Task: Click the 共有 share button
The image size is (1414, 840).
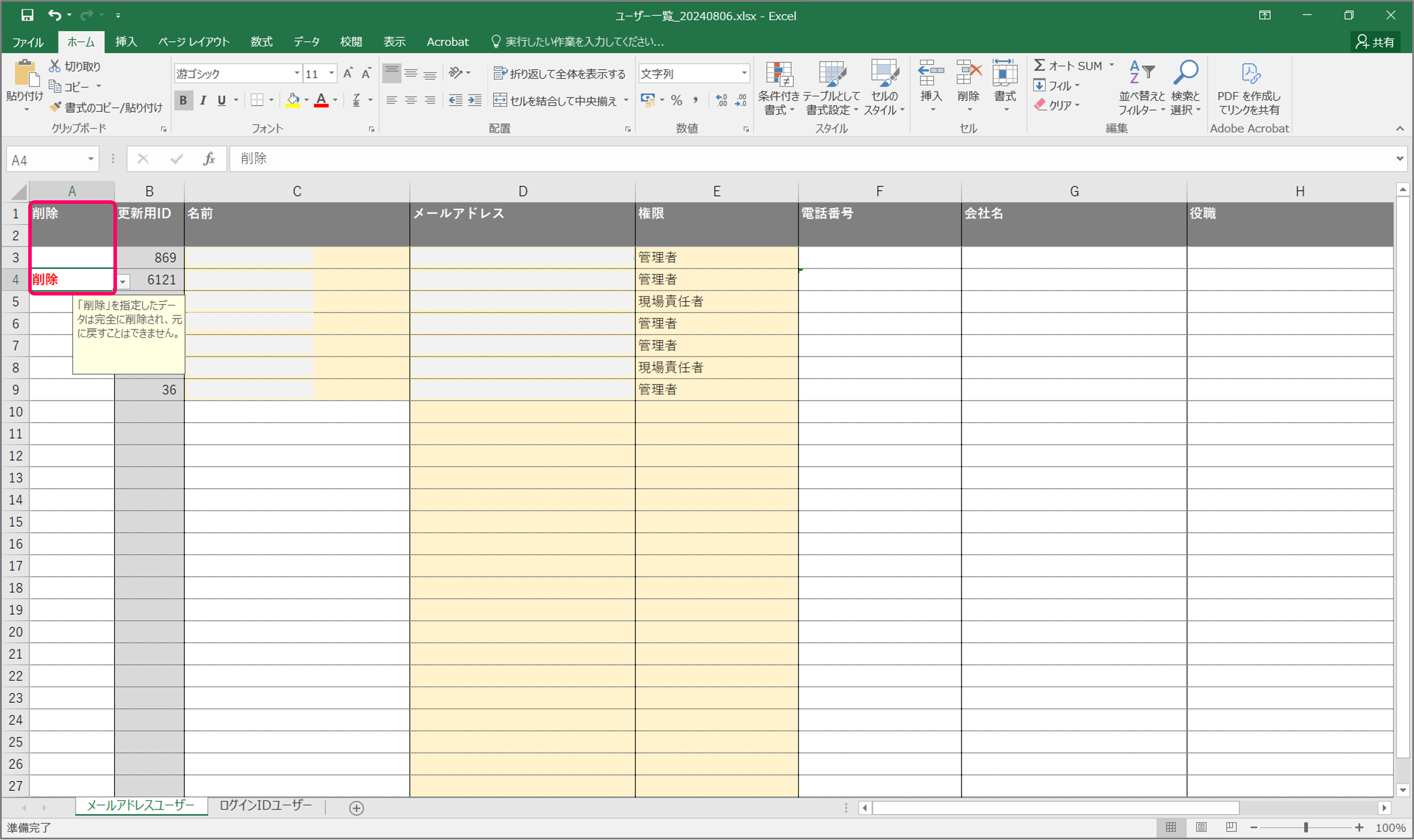Action: point(1376,42)
